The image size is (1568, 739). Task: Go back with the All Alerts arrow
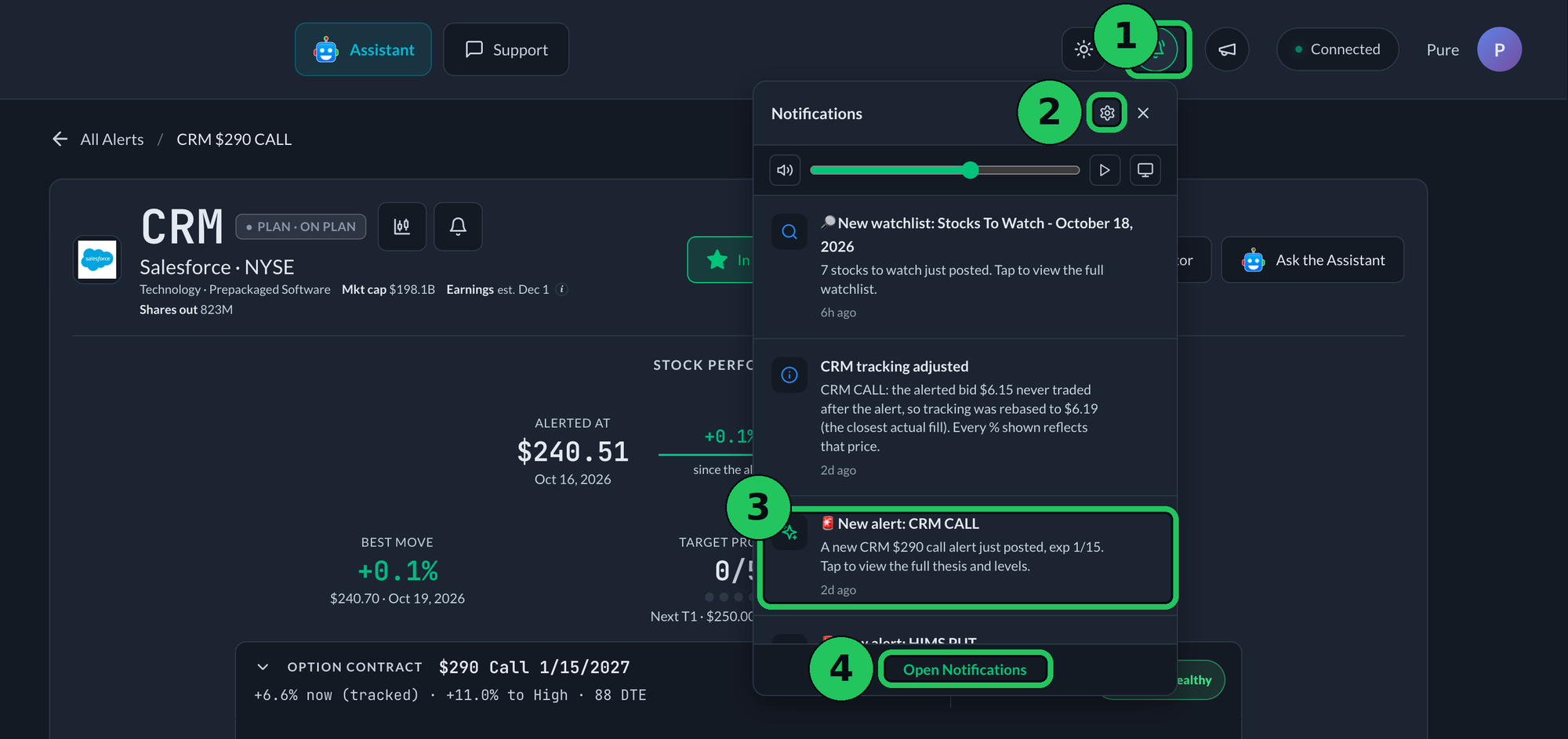tap(60, 139)
